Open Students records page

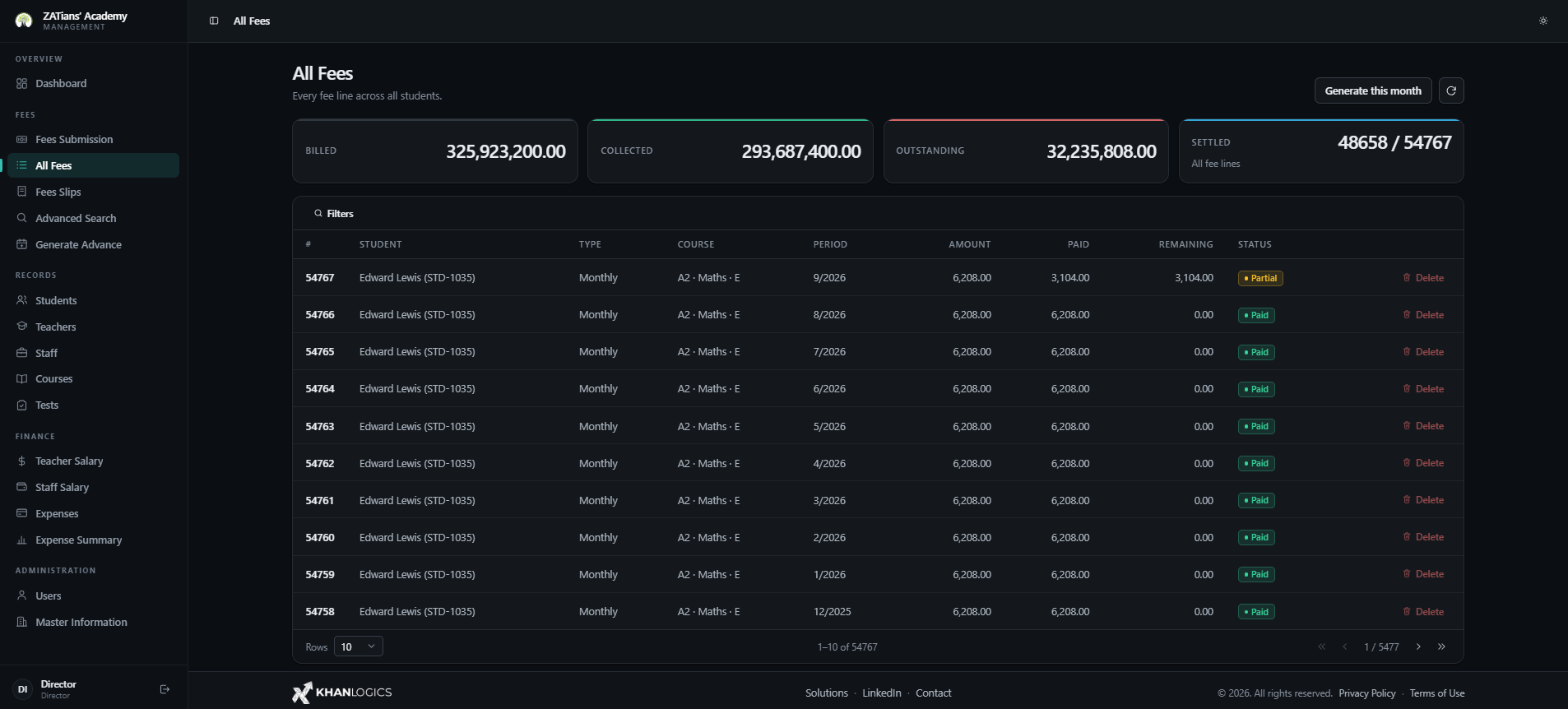[93, 300]
